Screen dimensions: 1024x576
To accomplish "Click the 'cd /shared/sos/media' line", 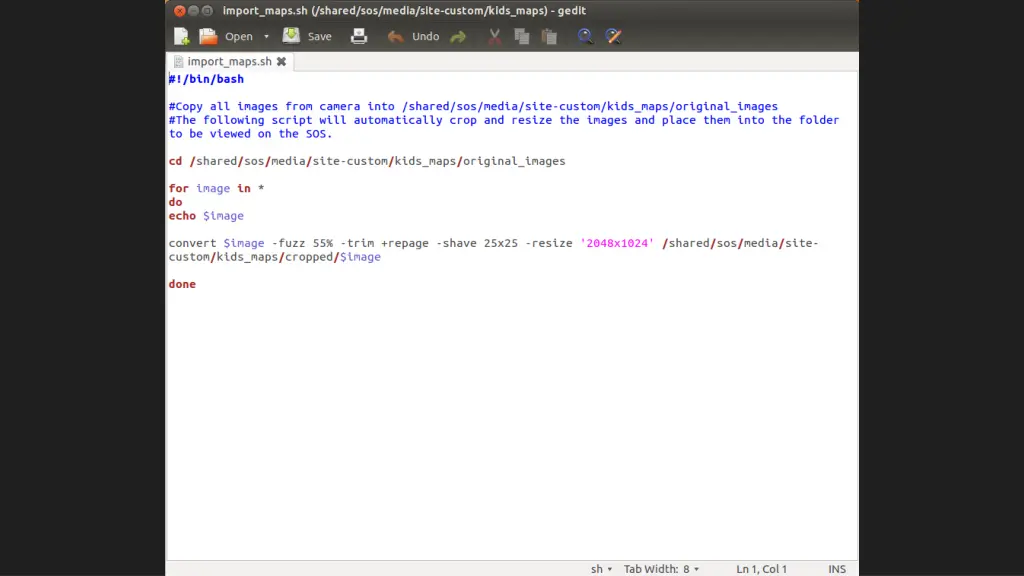I will click(x=367, y=161).
